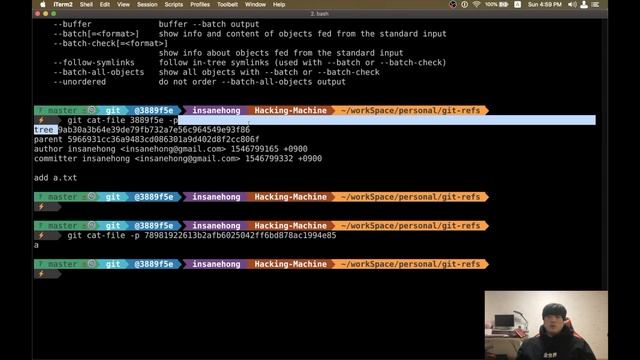Click the Wi-Fi status icon
640x360 pixels.
(x=476, y=4)
